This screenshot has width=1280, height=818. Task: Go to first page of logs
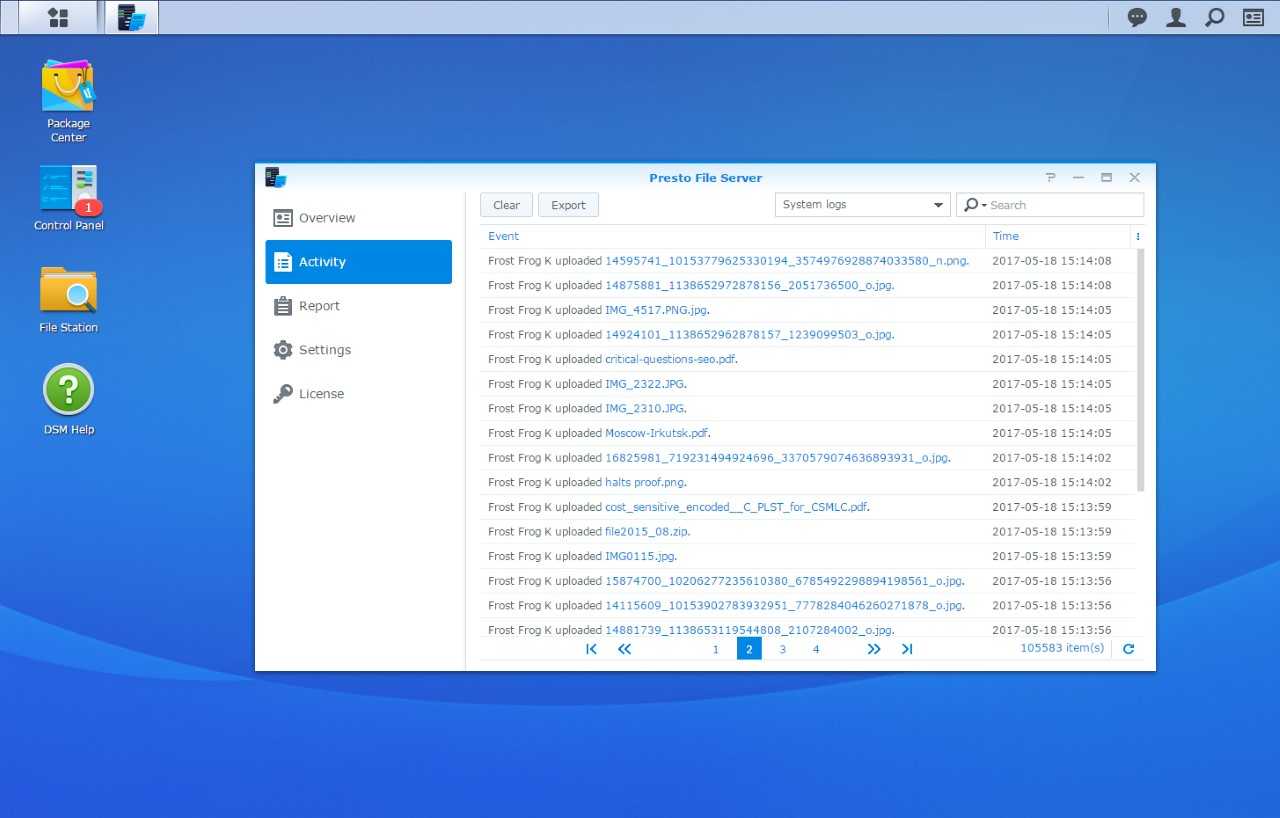point(591,649)
